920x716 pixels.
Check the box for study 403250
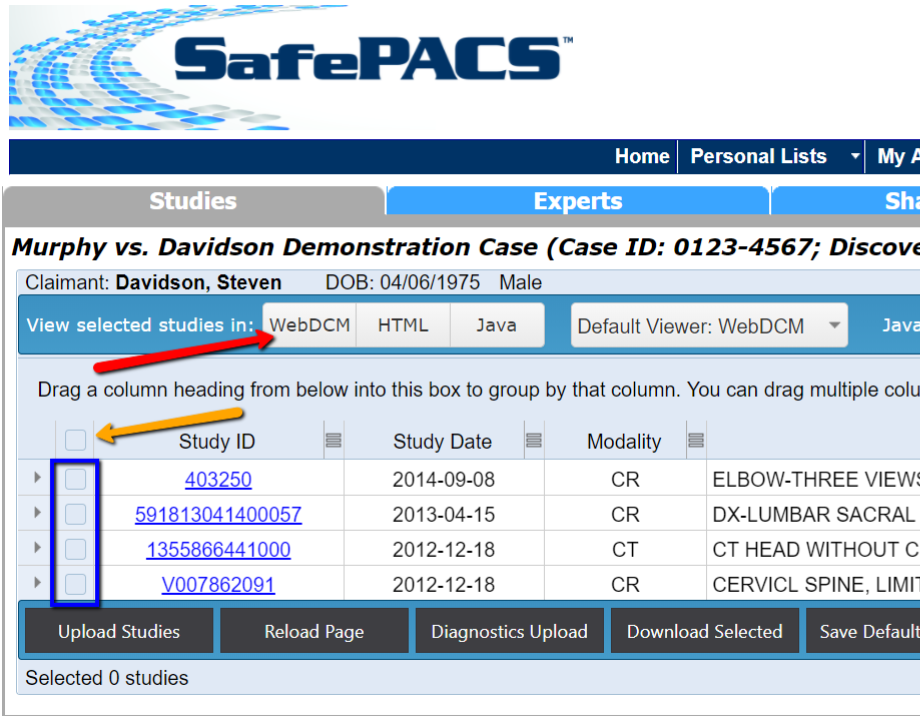[x=75, y=479]
